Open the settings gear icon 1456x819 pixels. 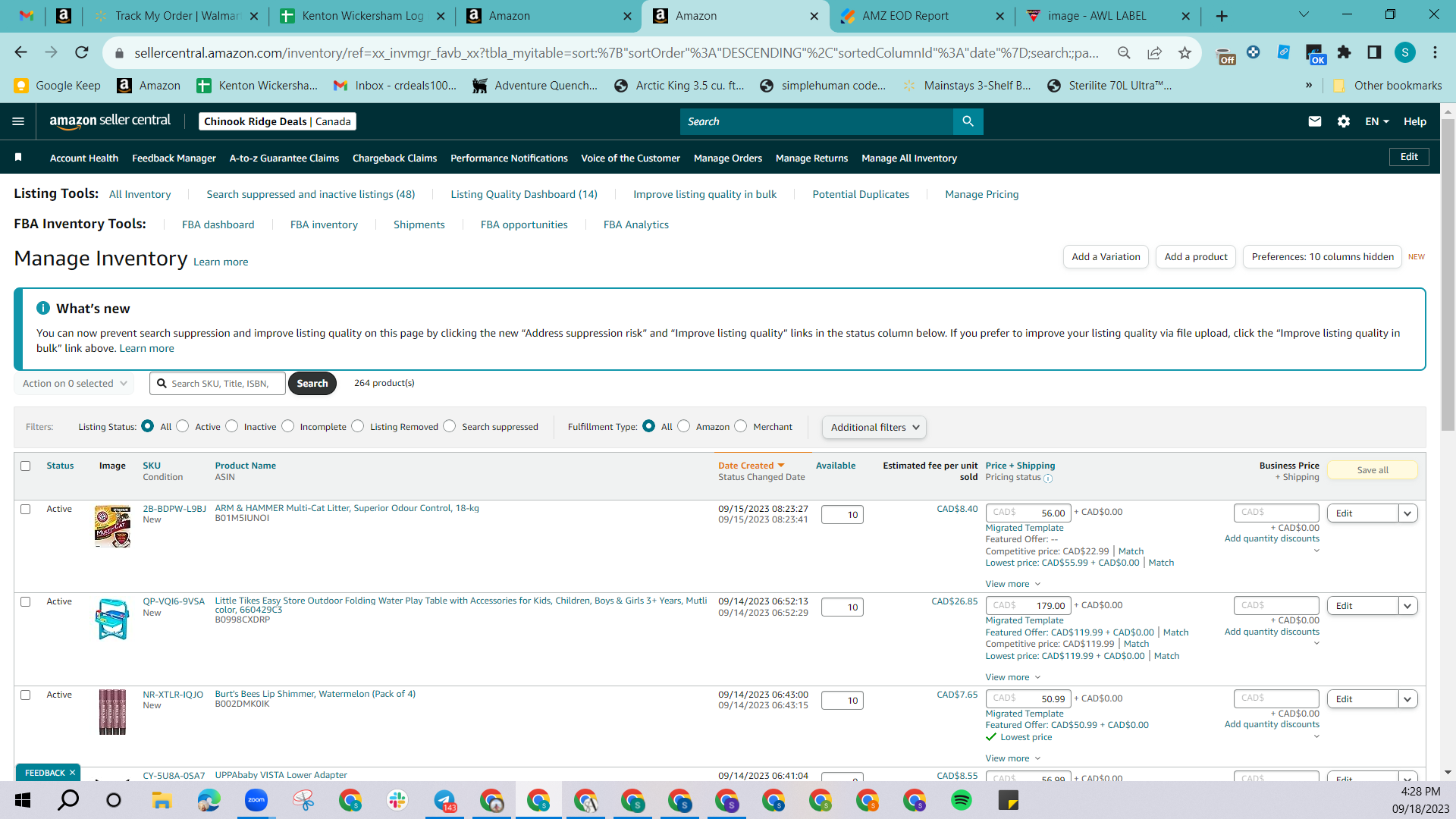1344,121
